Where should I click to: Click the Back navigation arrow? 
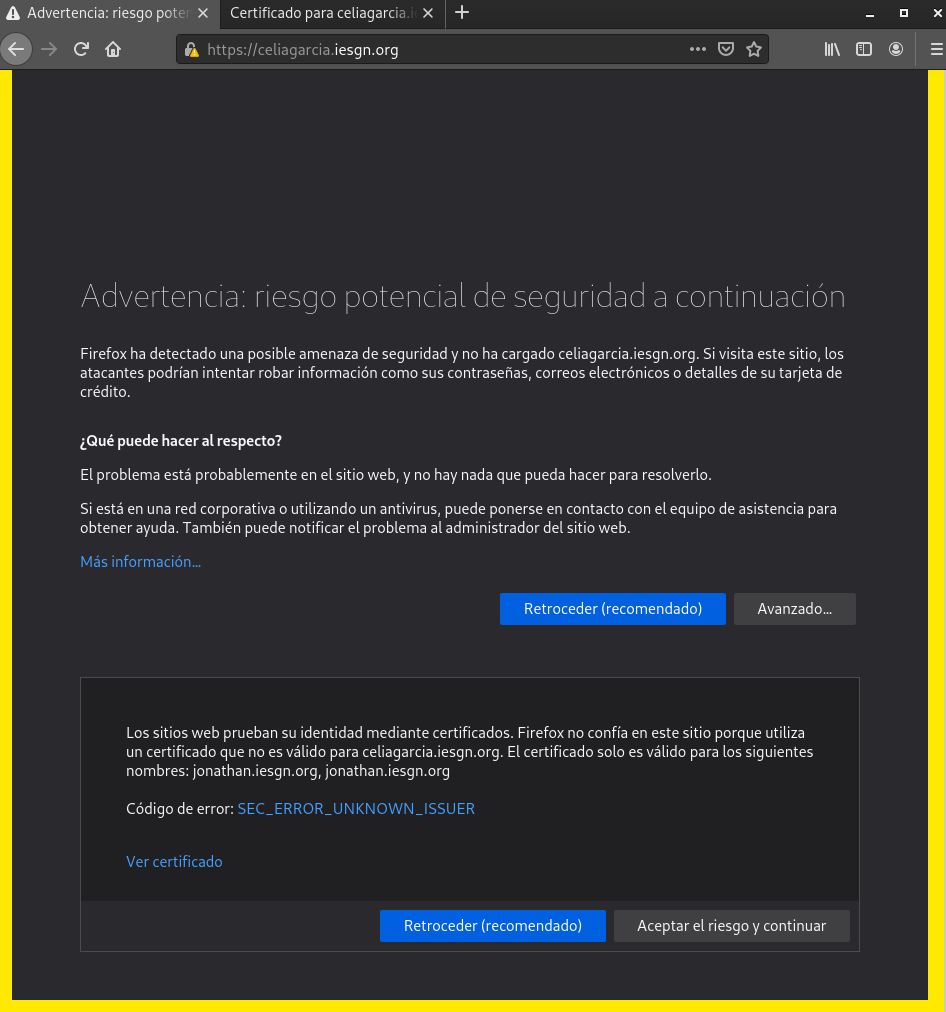click(16, 49)
